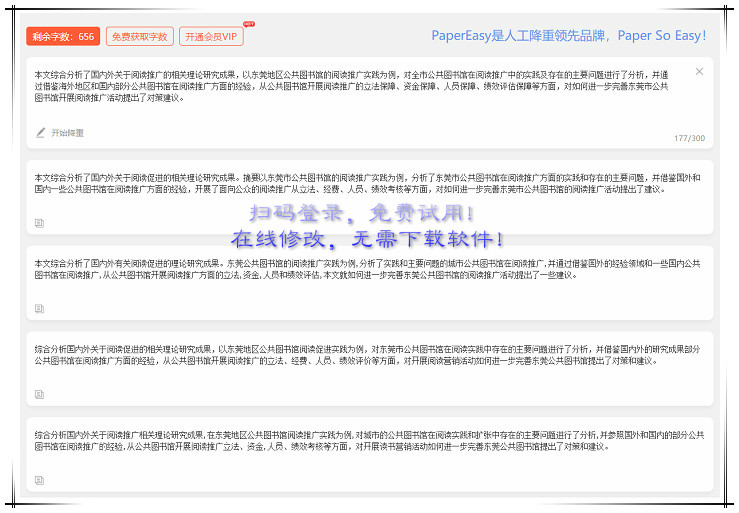Screen dimensions: 739x513
Task: Click 开始降重 to start rewriting
Action: tap(67, 133)
